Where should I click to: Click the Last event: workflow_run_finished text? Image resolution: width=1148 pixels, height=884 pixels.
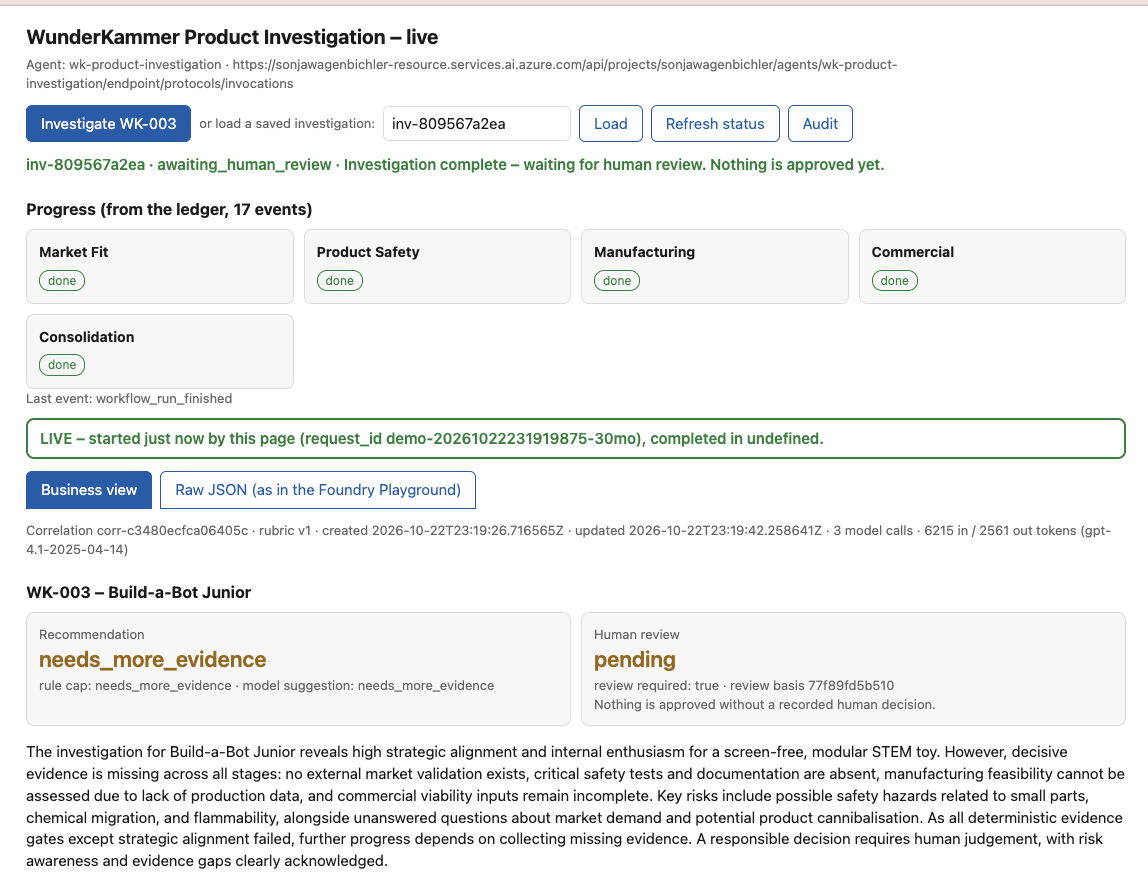pos(129,398)
